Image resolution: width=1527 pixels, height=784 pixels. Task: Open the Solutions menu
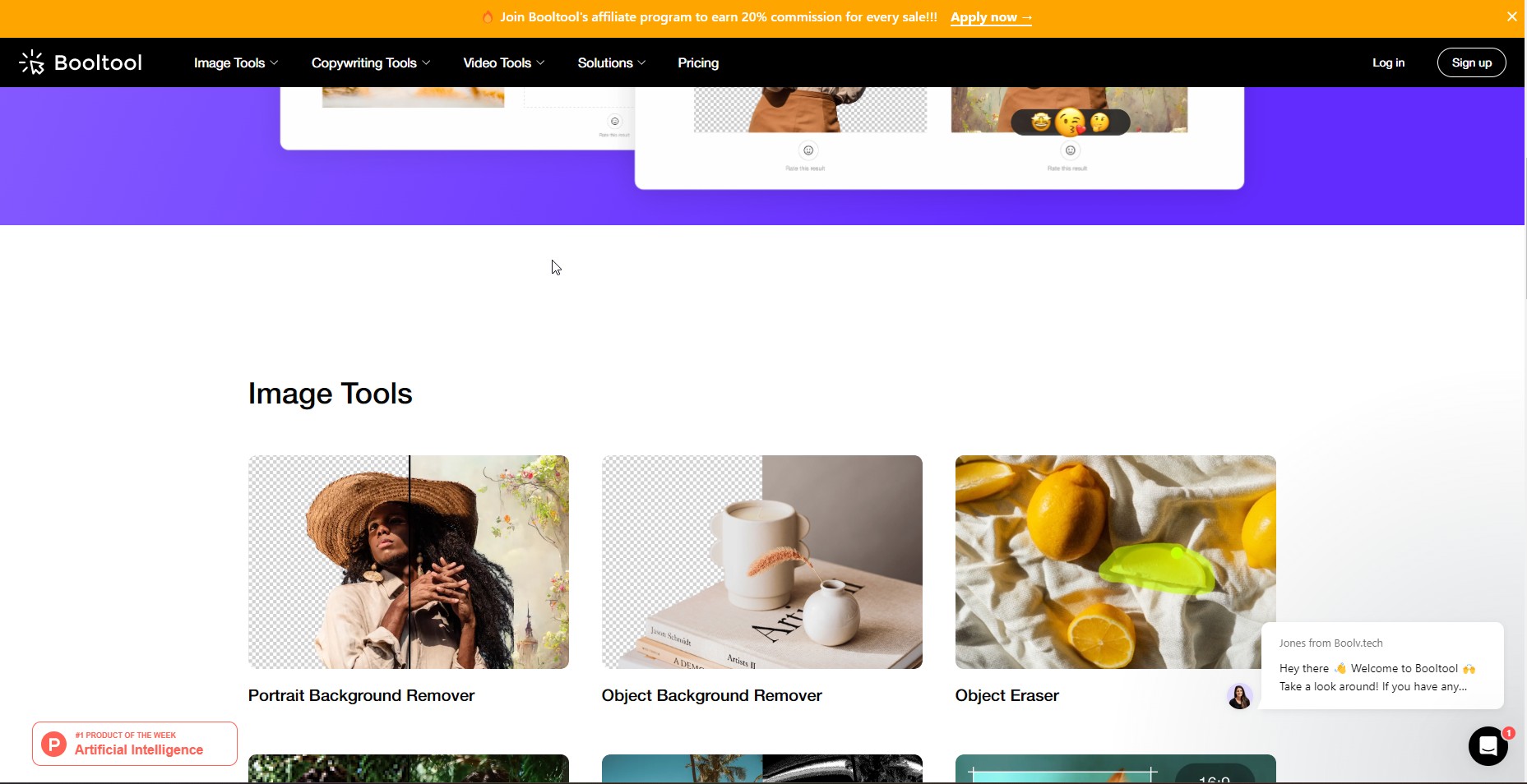click(x=612, y=62)
